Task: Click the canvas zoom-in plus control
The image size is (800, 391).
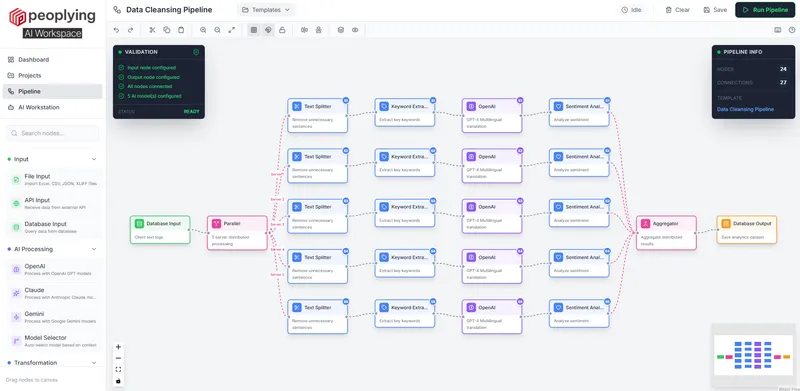Action: point(118,347)
